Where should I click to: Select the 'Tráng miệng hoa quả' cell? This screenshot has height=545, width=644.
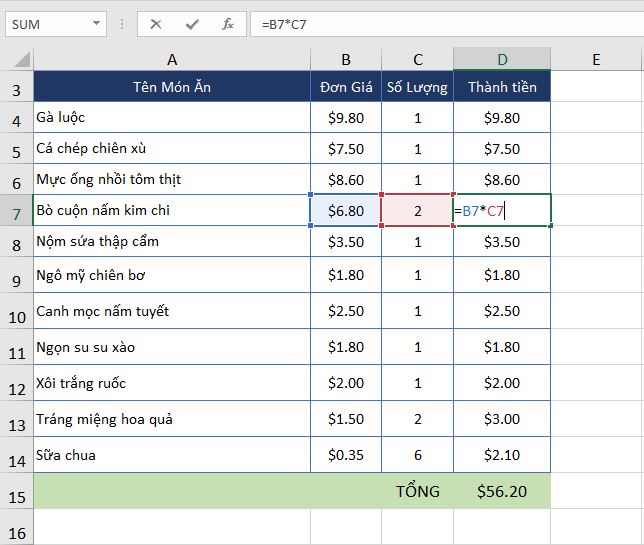172,419
